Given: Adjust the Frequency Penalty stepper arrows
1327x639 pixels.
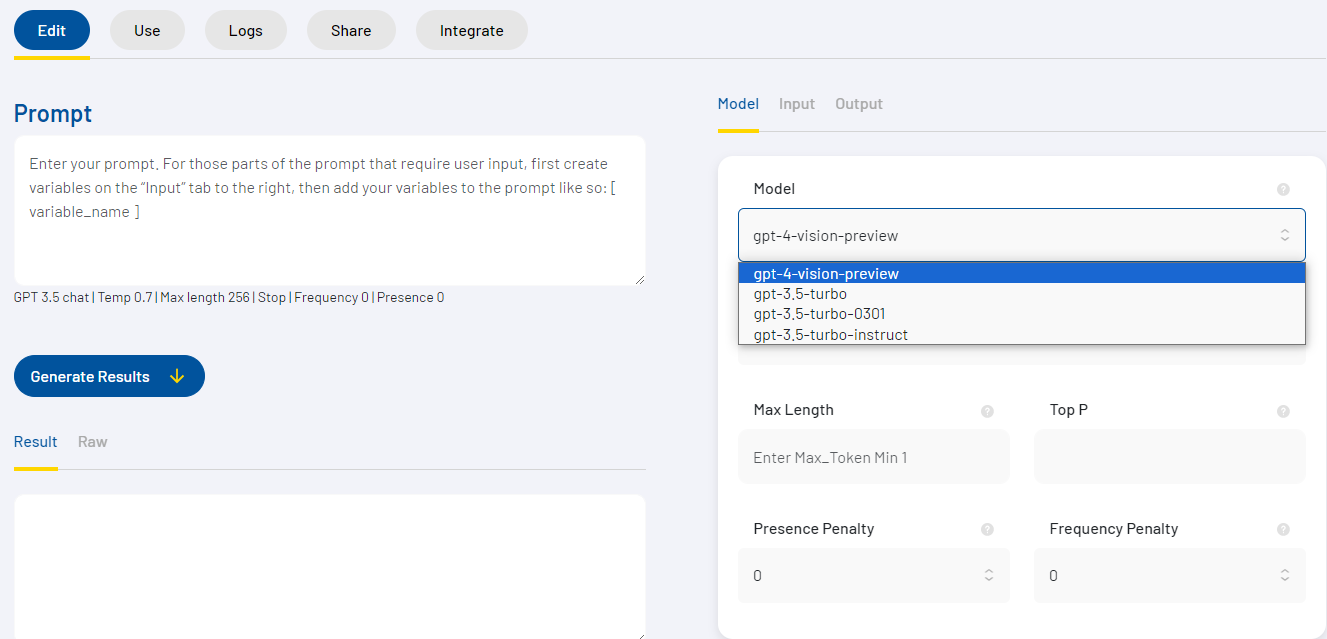Looking at the screenshot, I should pyautogui.click(x=1284, y=575).
